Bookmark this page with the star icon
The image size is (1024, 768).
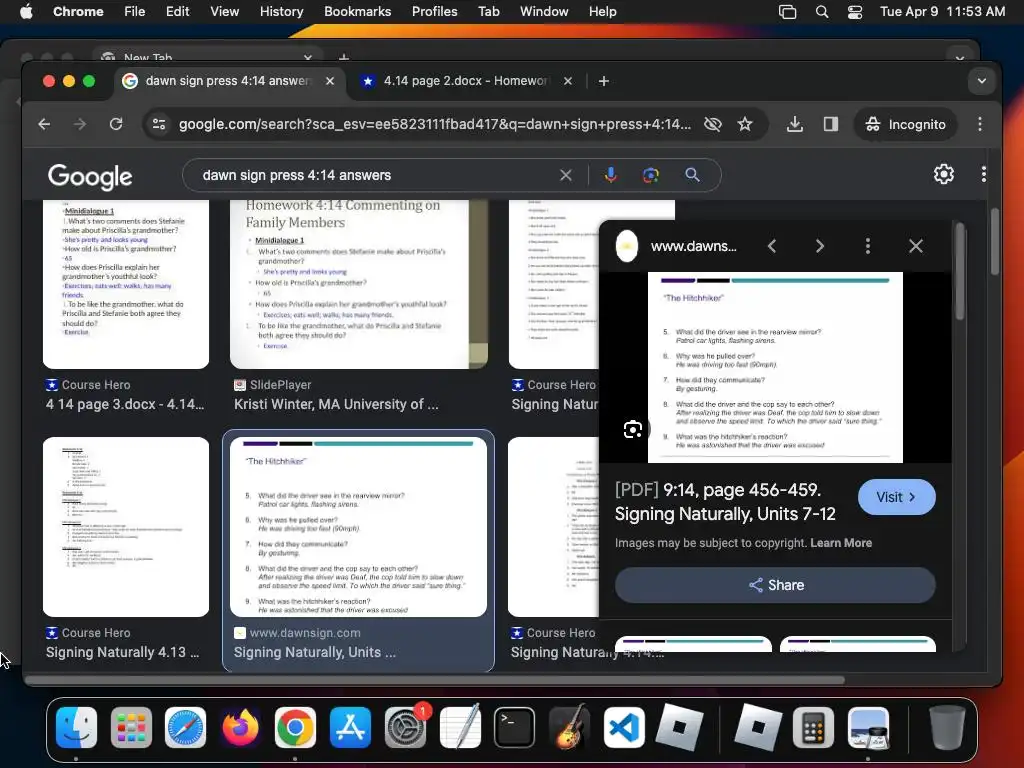click(745, 124)
